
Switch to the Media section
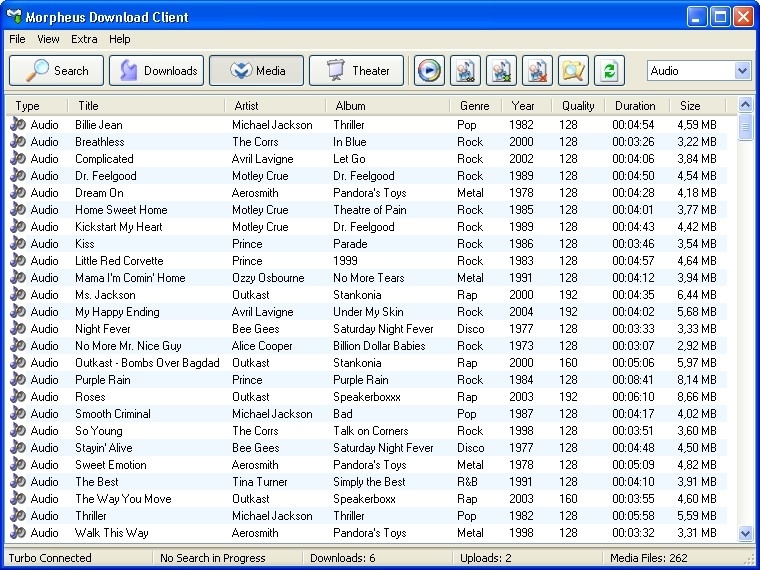256,71
